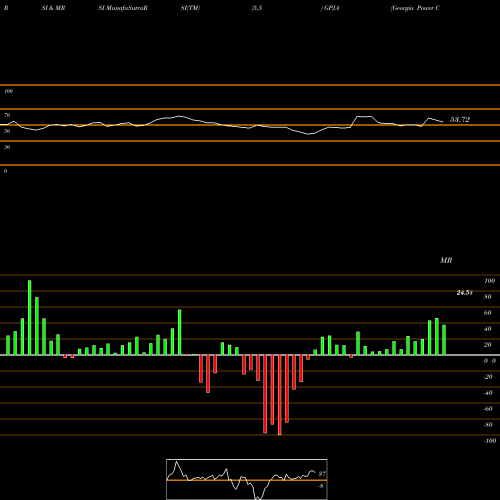This screenshot has width=500, height=500.
Task: Click the 50 label on RSI axis
Action: 7,131
